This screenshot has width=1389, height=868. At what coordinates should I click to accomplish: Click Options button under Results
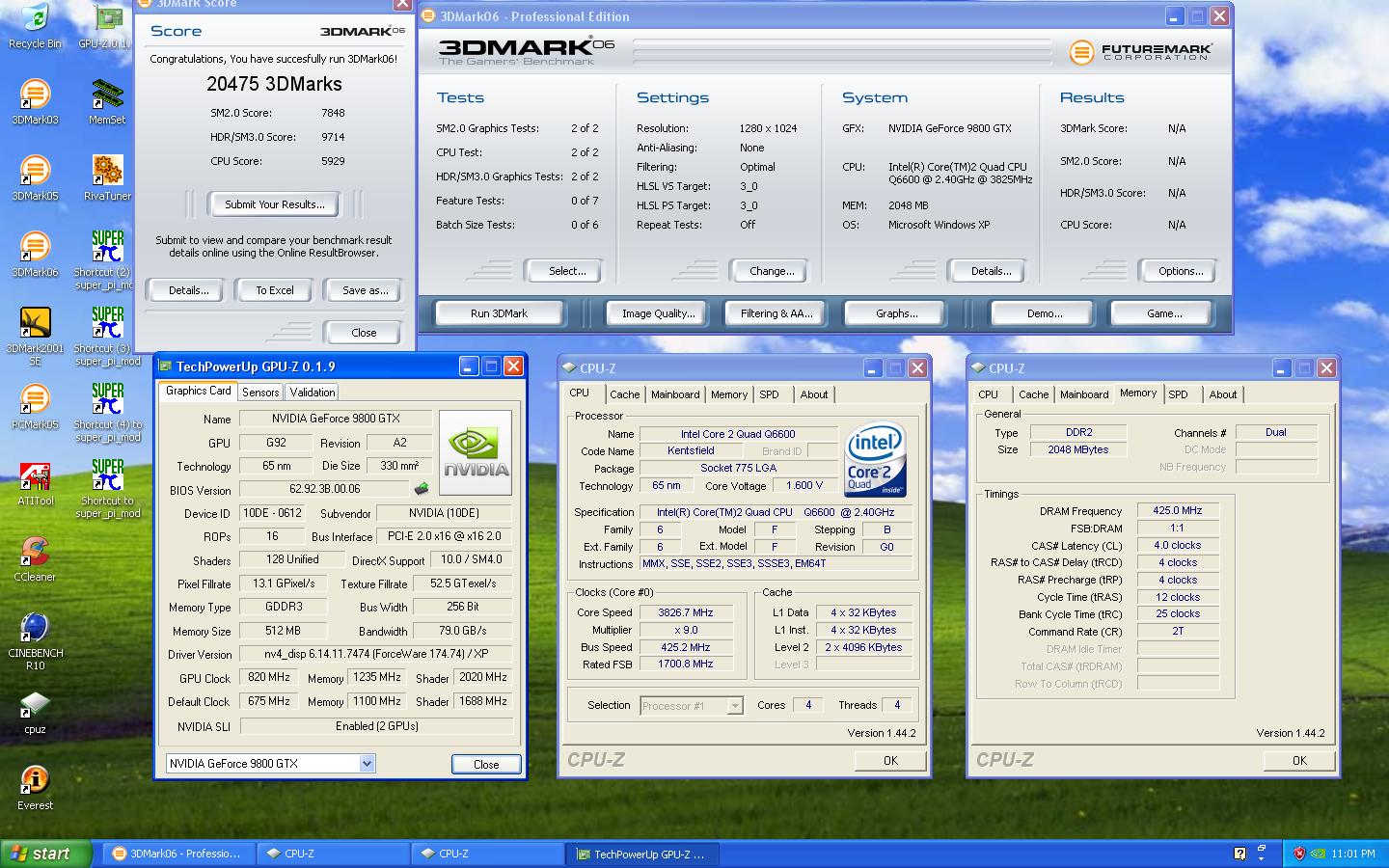[1181, 271]
